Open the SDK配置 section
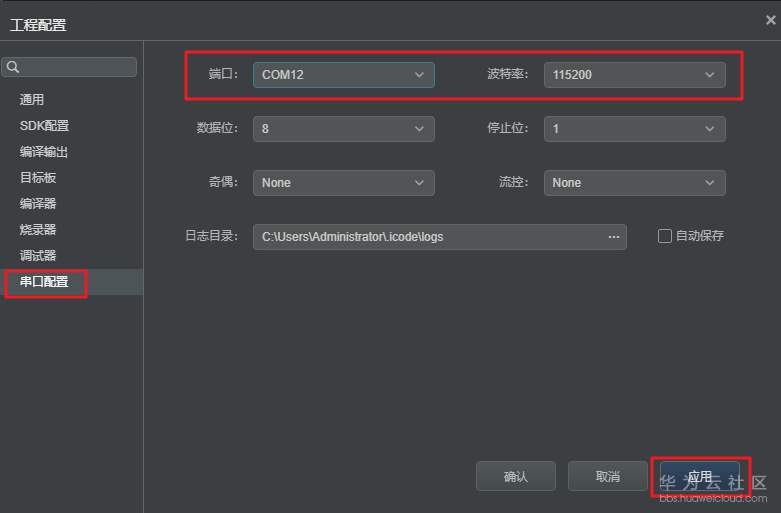 point(44,126)
